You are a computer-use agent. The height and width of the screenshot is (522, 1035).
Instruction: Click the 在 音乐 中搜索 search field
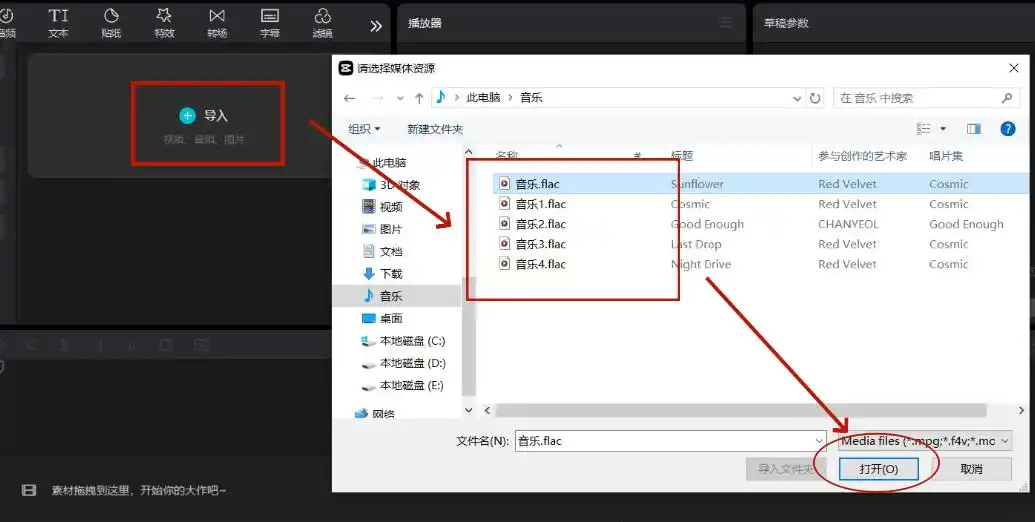[x=926, y=98]
